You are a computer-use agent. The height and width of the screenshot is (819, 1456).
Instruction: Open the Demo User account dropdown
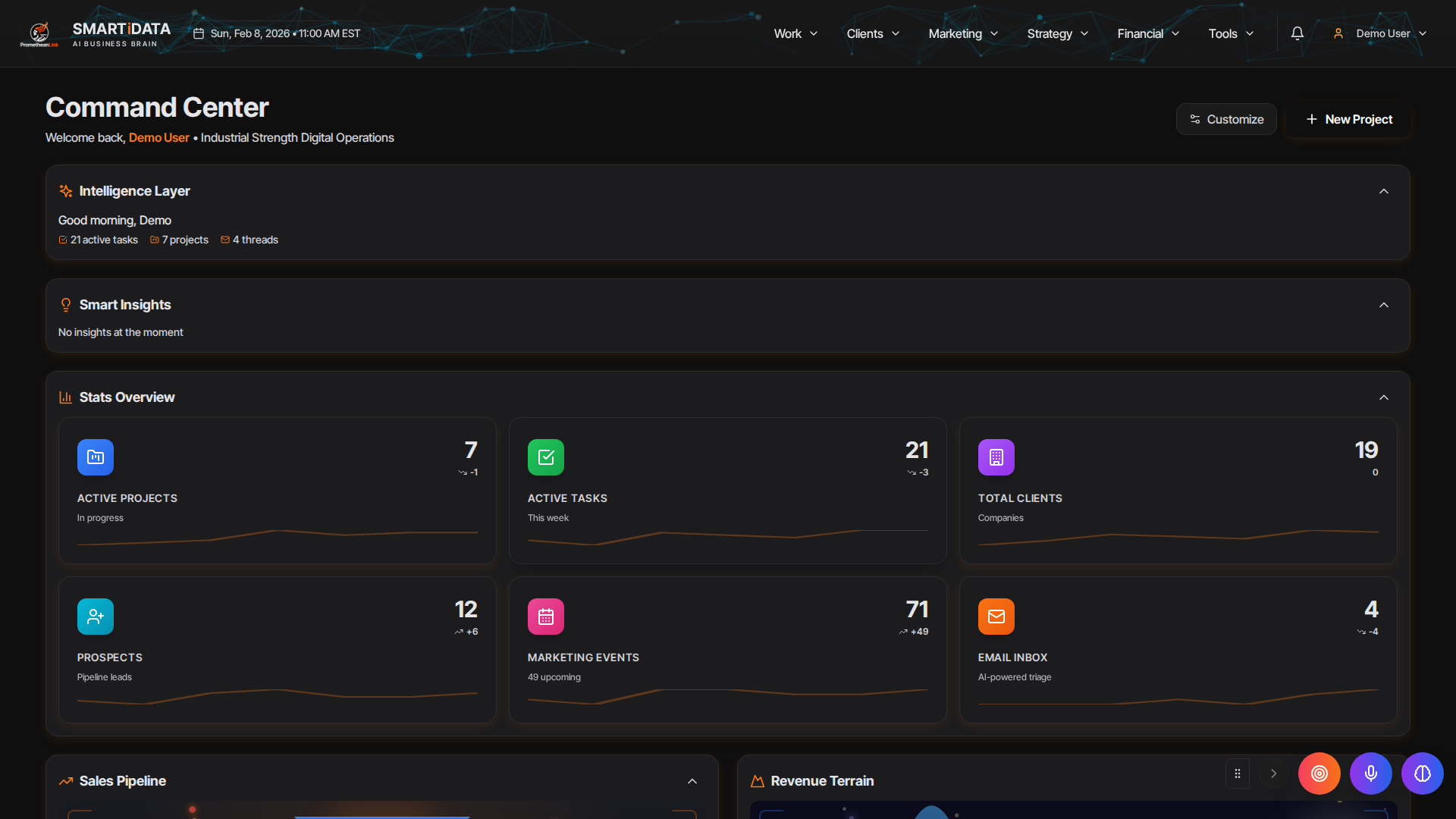click(1380, 33)
